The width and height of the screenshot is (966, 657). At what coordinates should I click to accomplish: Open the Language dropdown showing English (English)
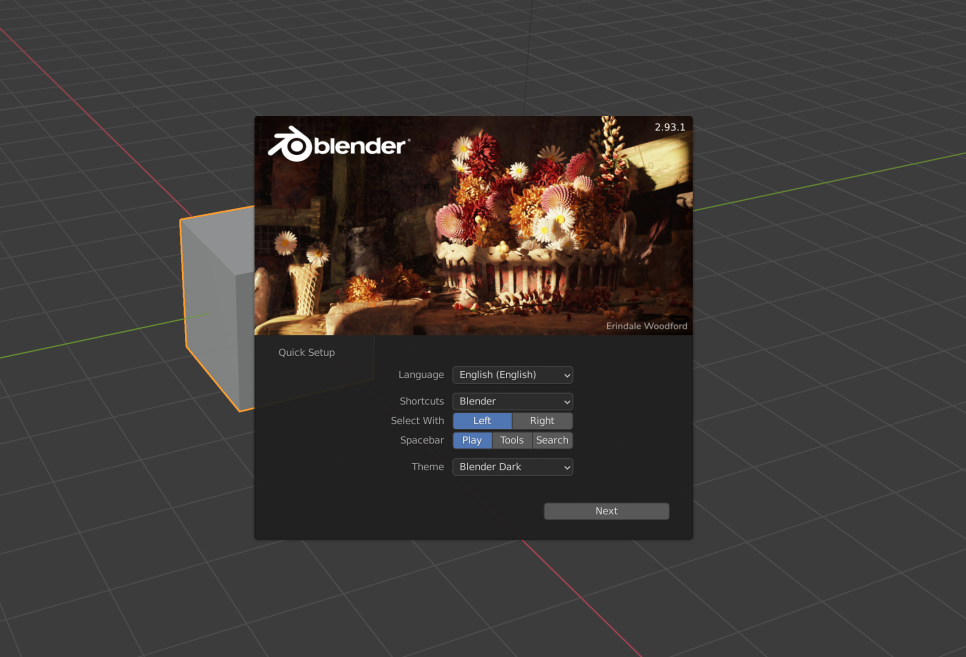point(513,375)
